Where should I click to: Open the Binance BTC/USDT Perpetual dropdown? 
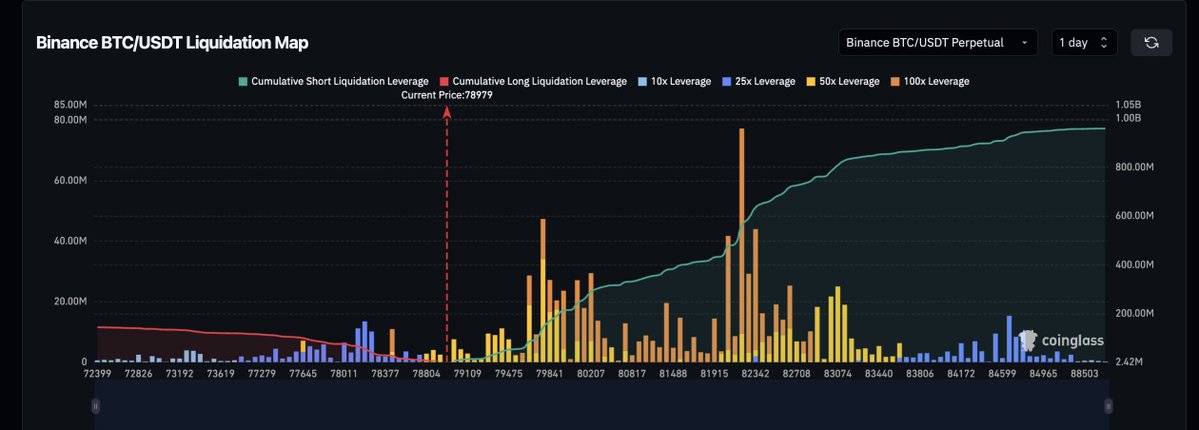pos(937,43)
